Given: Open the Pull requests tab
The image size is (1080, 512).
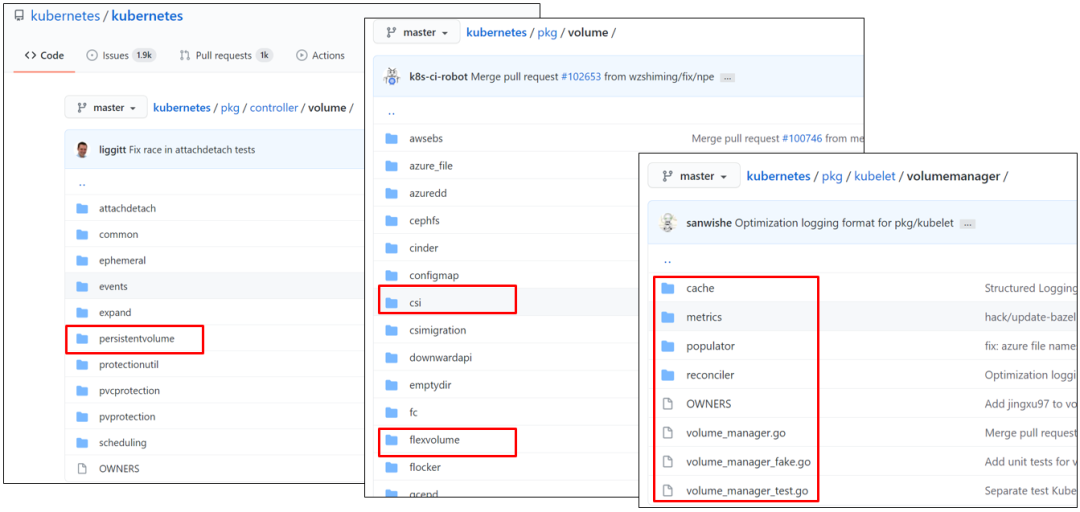Looking at the screenshot, I should 226,56.
